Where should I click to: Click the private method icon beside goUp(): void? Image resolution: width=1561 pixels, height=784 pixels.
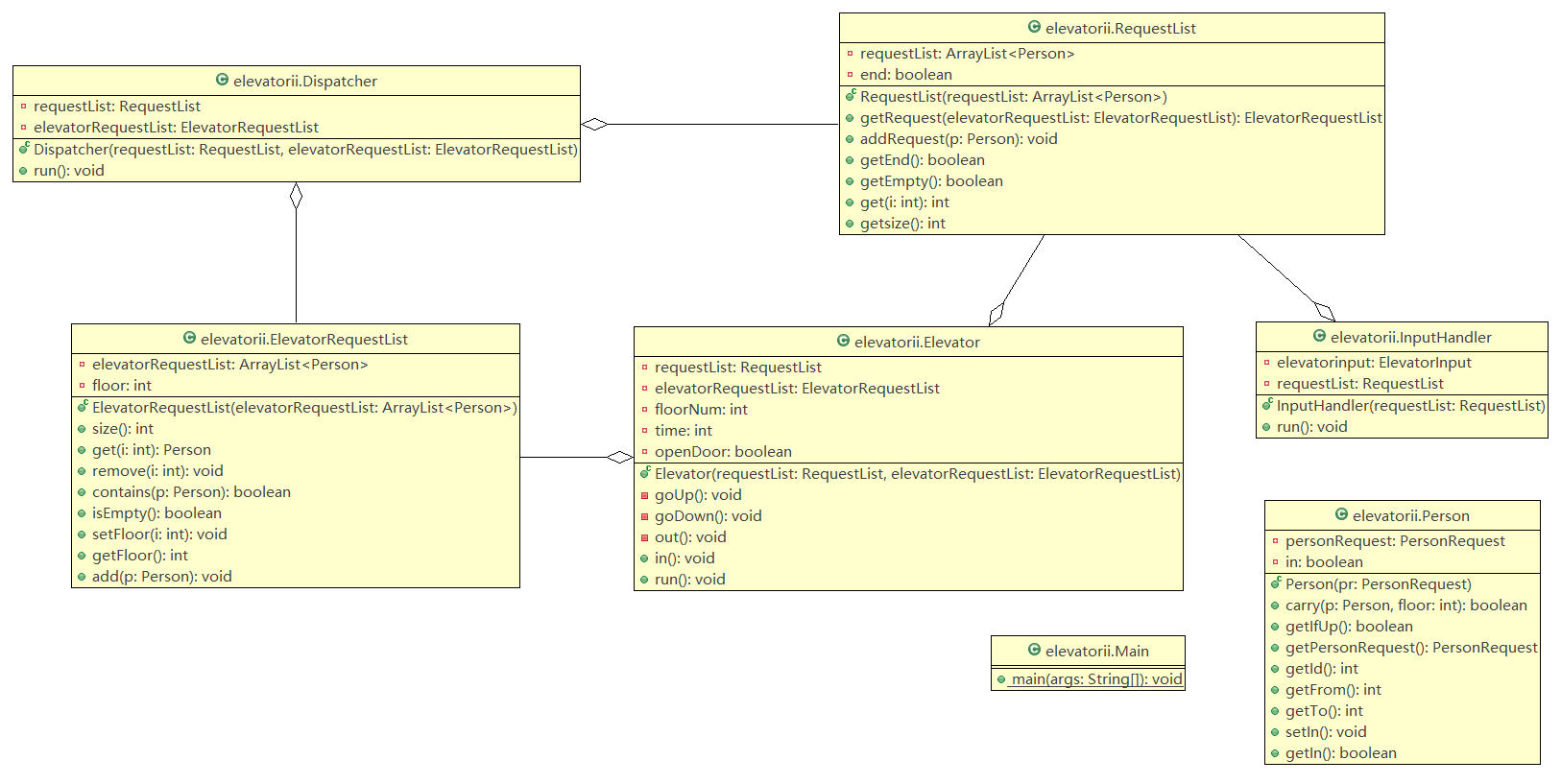[x=645, y=495]
